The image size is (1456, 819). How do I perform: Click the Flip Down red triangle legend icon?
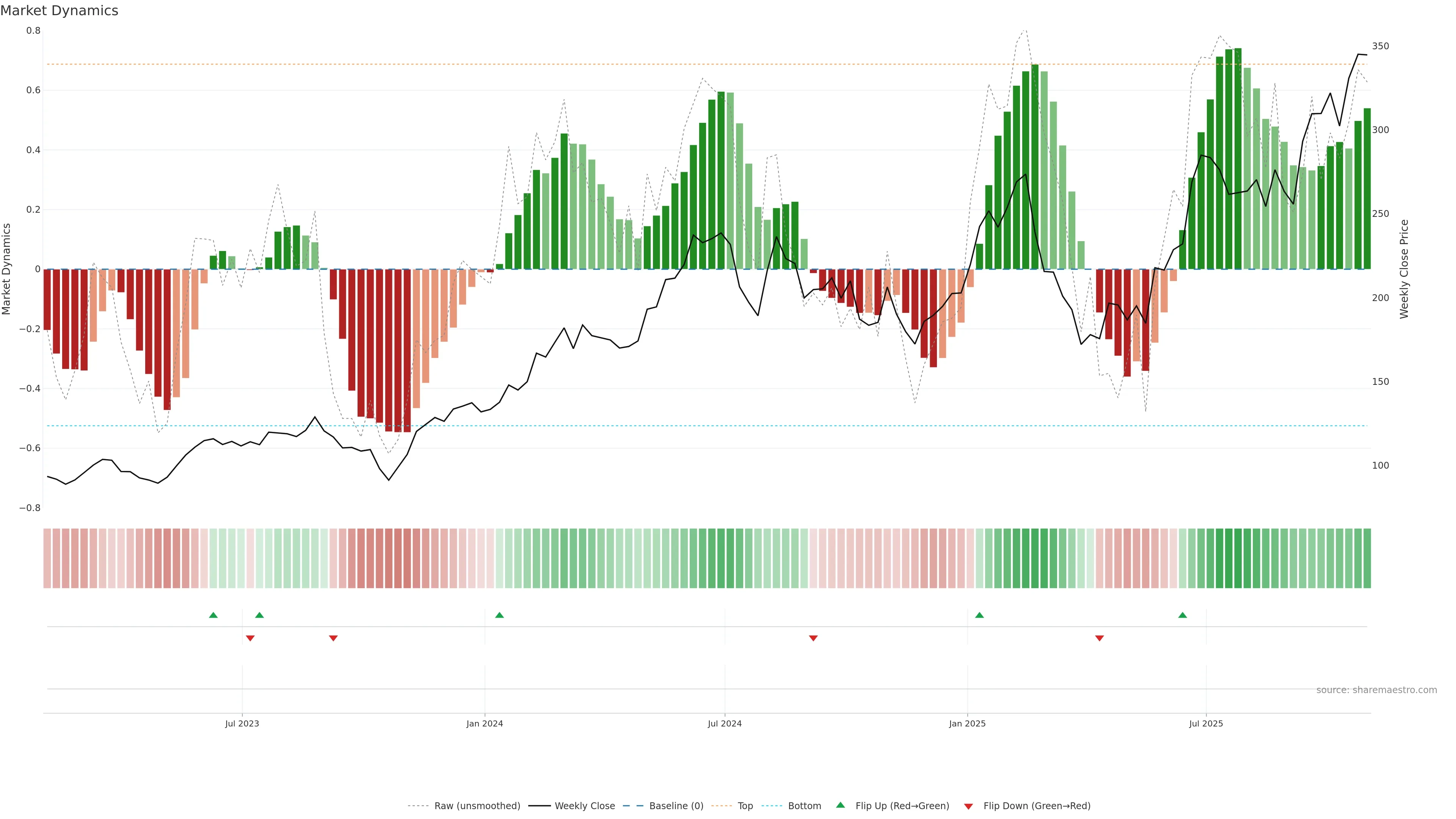coord(968,806)
